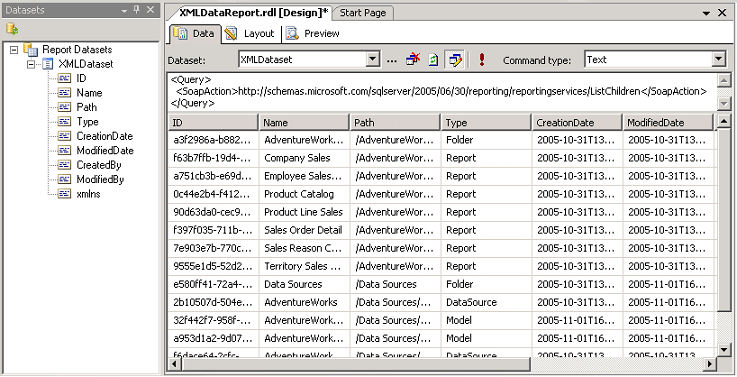Open the Dataset combo box dropdown arrow
The width and height of the screenshot is (737, 377).
[372, 59]
